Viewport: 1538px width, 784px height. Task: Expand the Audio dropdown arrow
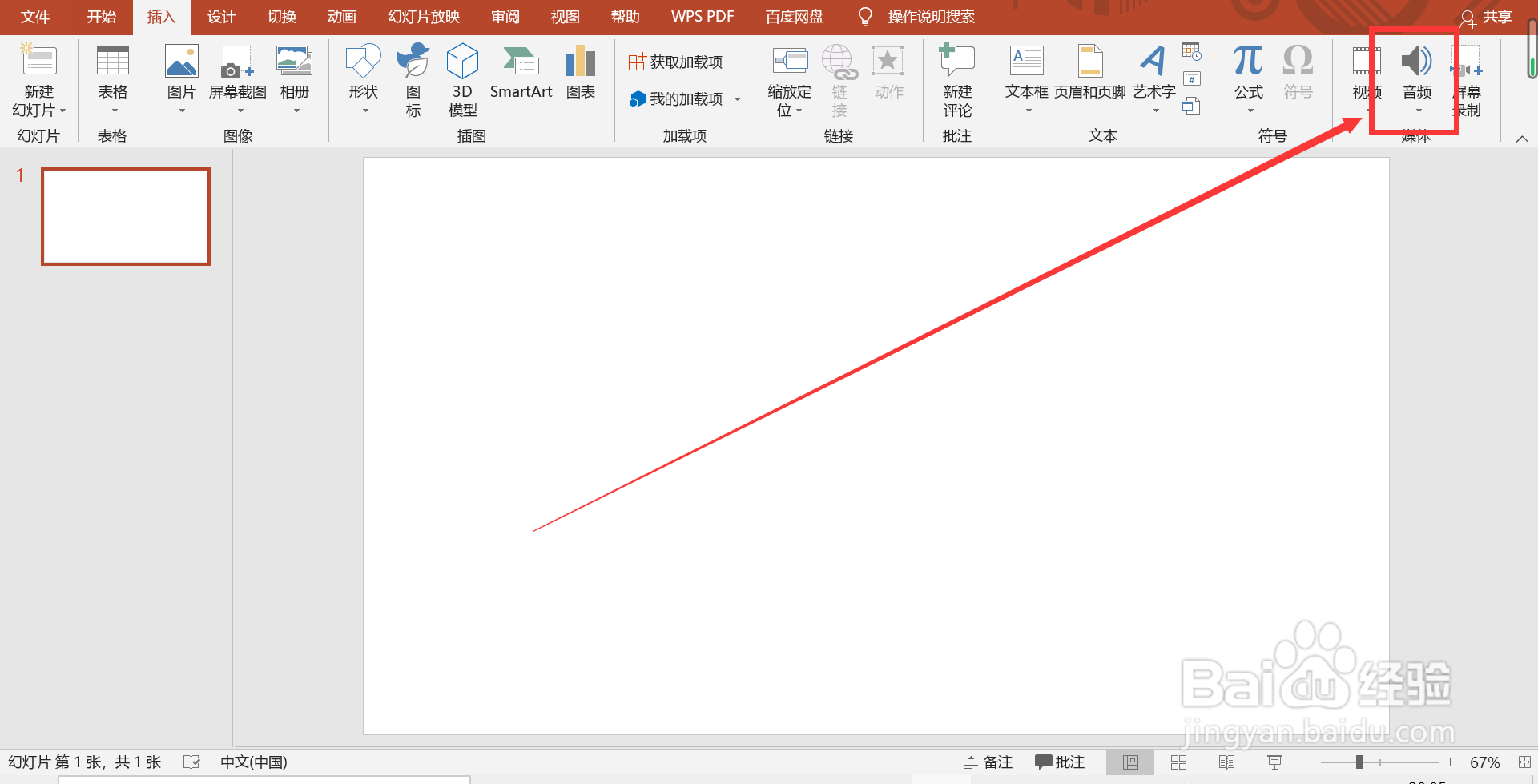tap(1419, 111)
